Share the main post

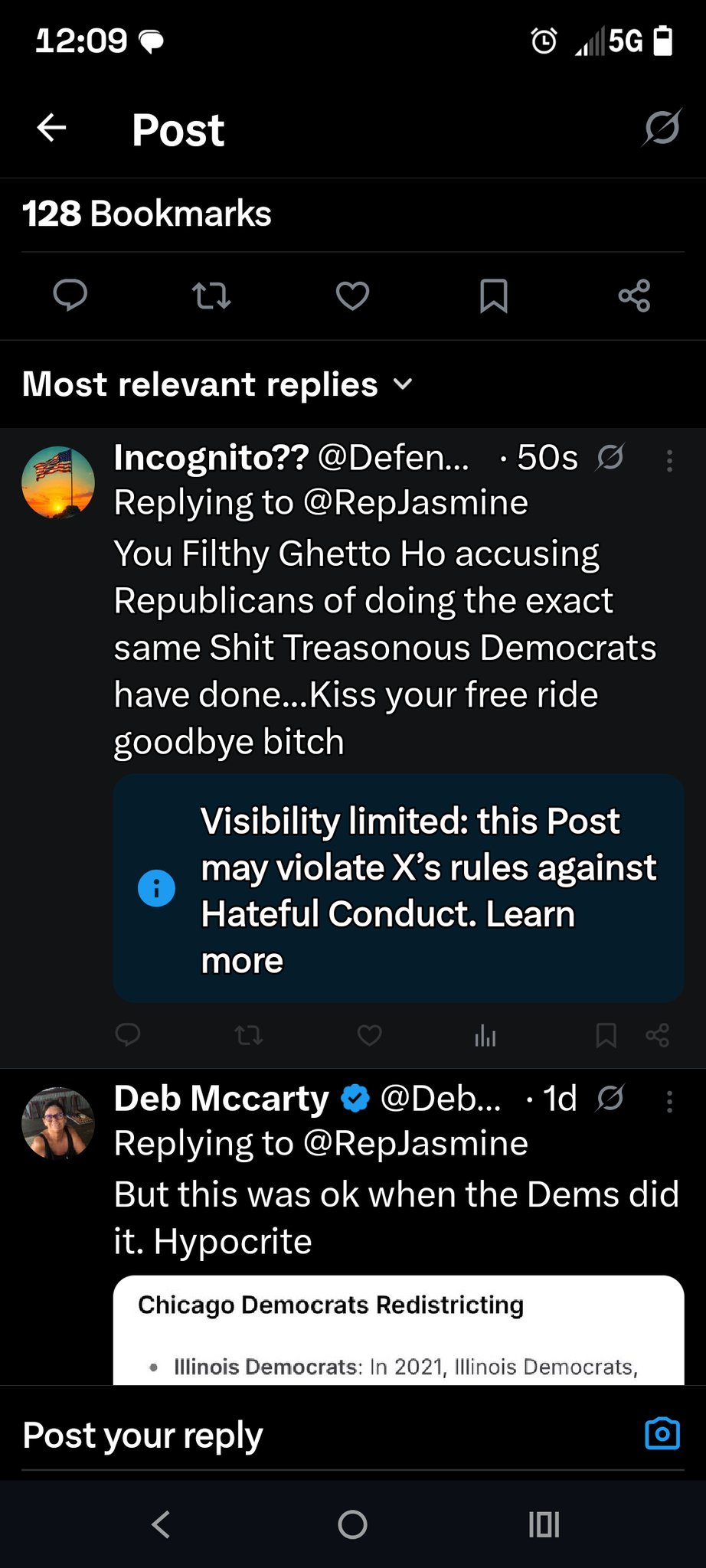634,296
